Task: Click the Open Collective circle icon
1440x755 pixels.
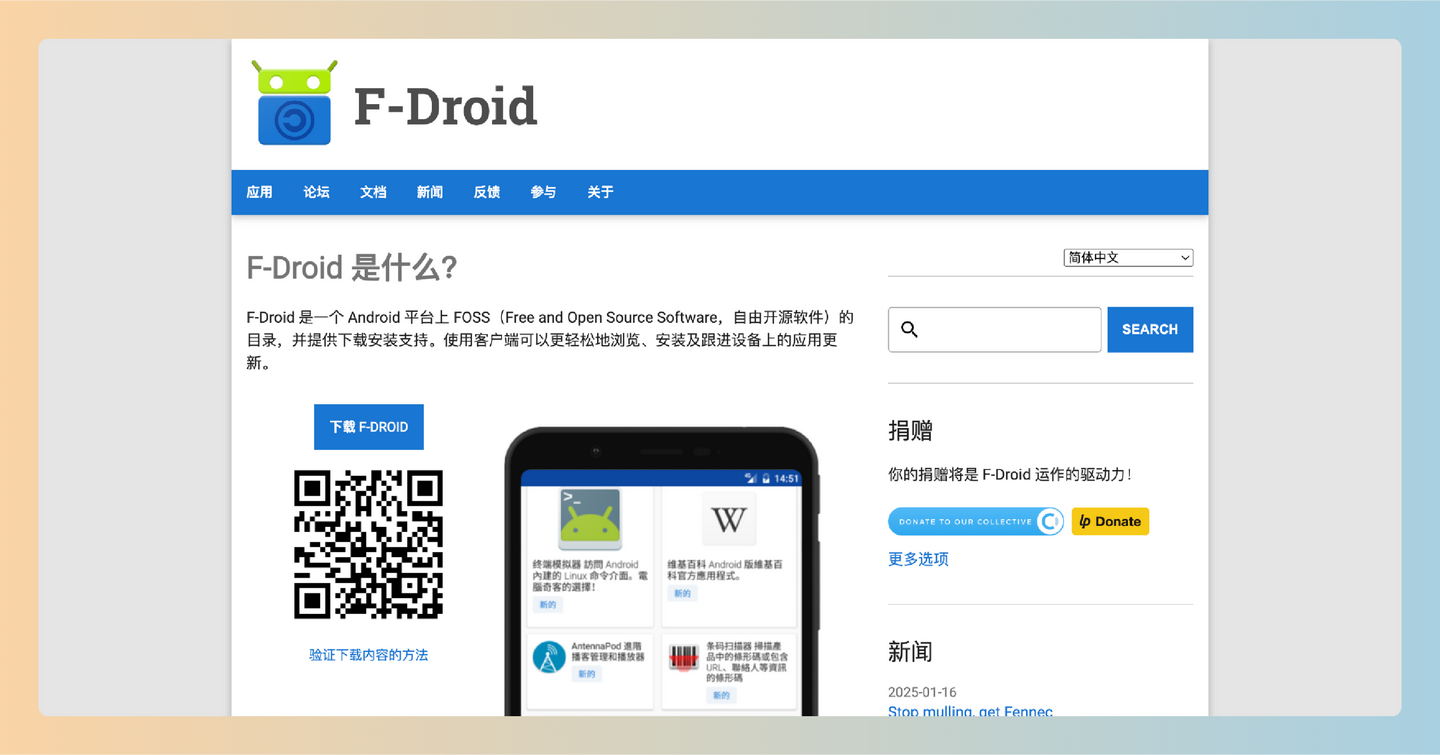Action: [x=1050, y=521]
